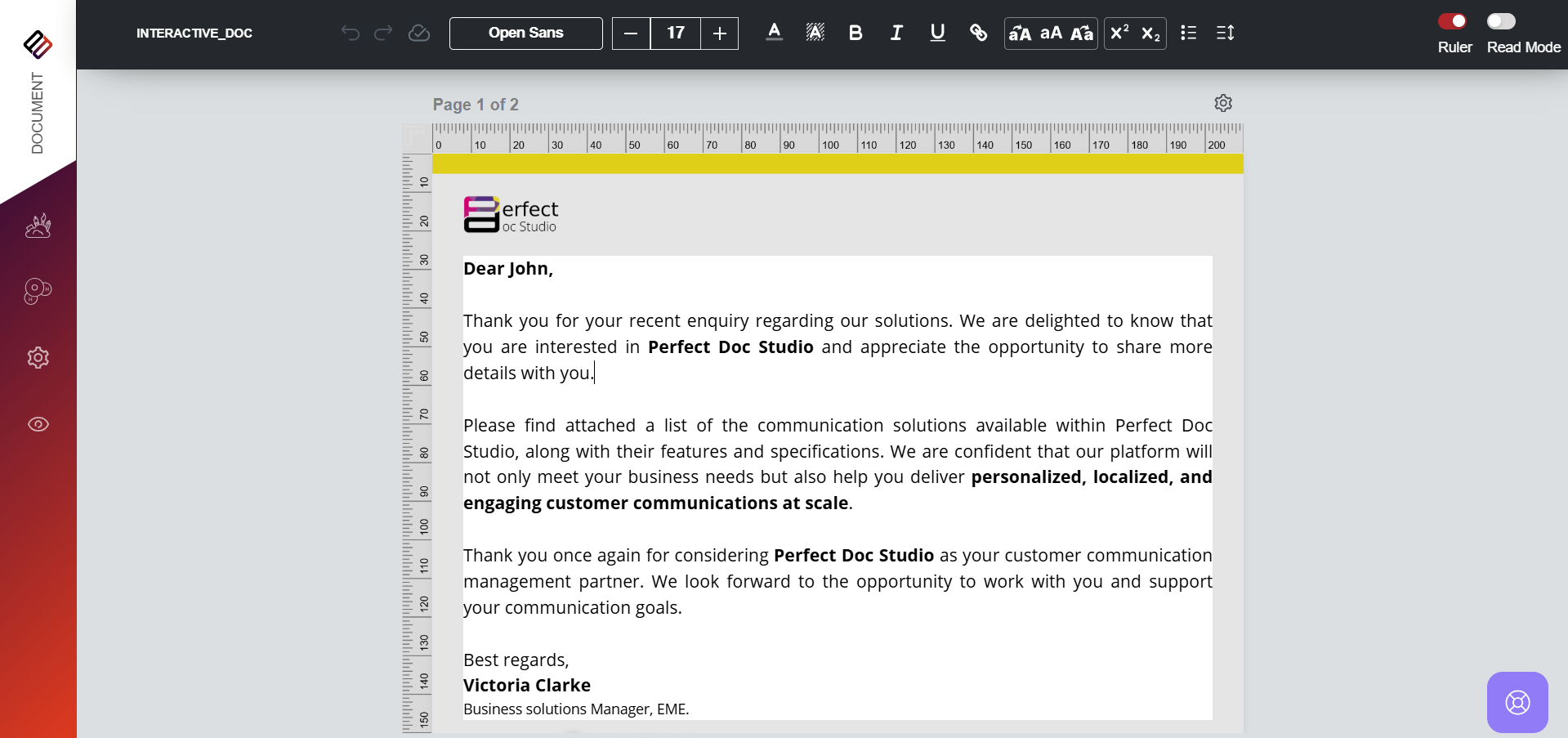The height and width of the screenshot is (738, 1568).
Task: Turn off the Ruler toggle
Action: (x=1452, y=21)
